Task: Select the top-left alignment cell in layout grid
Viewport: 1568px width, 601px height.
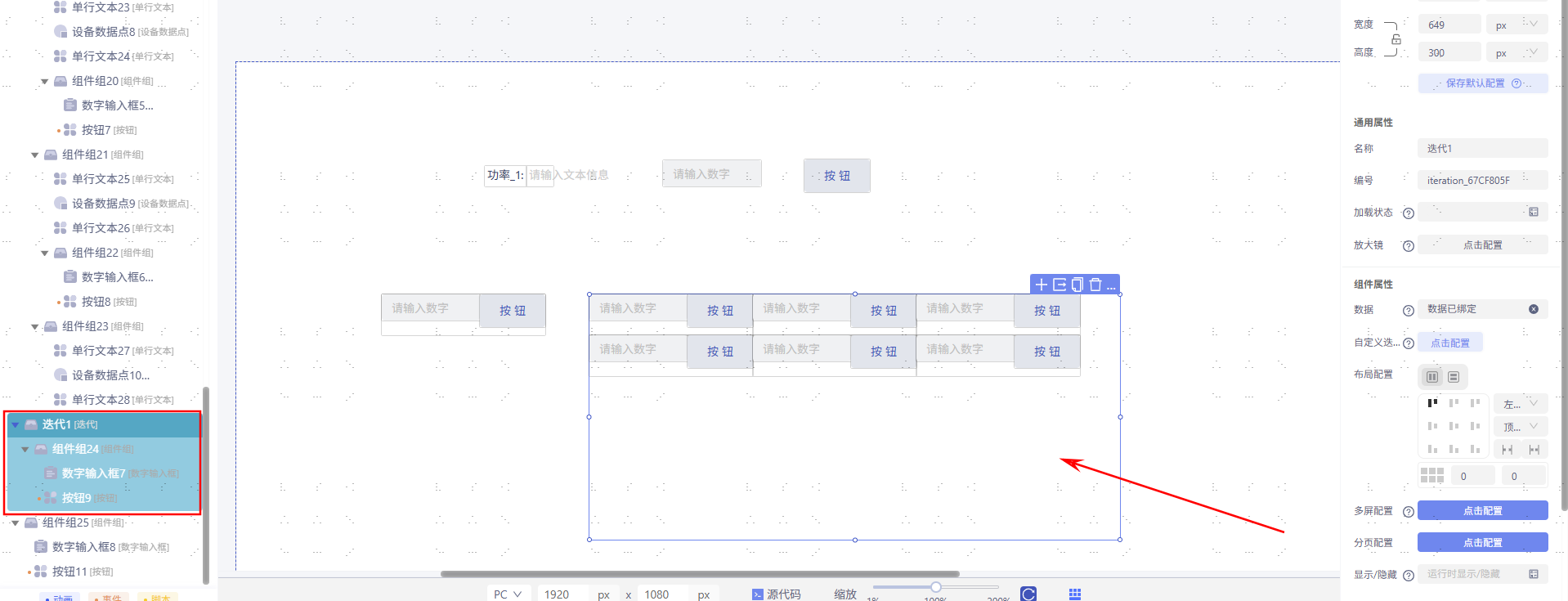Action: pyautogui.click(x=1432, y=402)
